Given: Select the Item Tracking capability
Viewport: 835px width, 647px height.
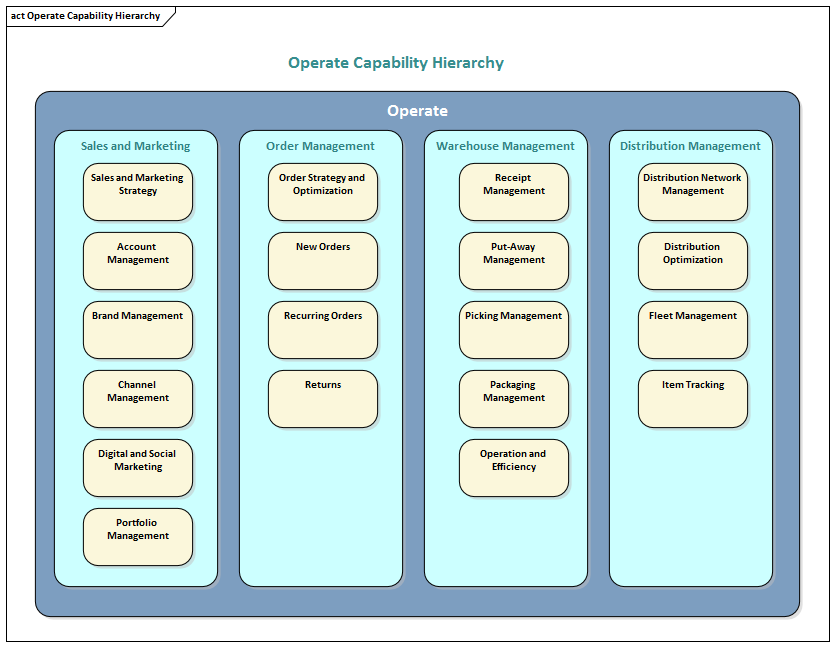Looking at the screenshot, I should (x=692, y=399).
